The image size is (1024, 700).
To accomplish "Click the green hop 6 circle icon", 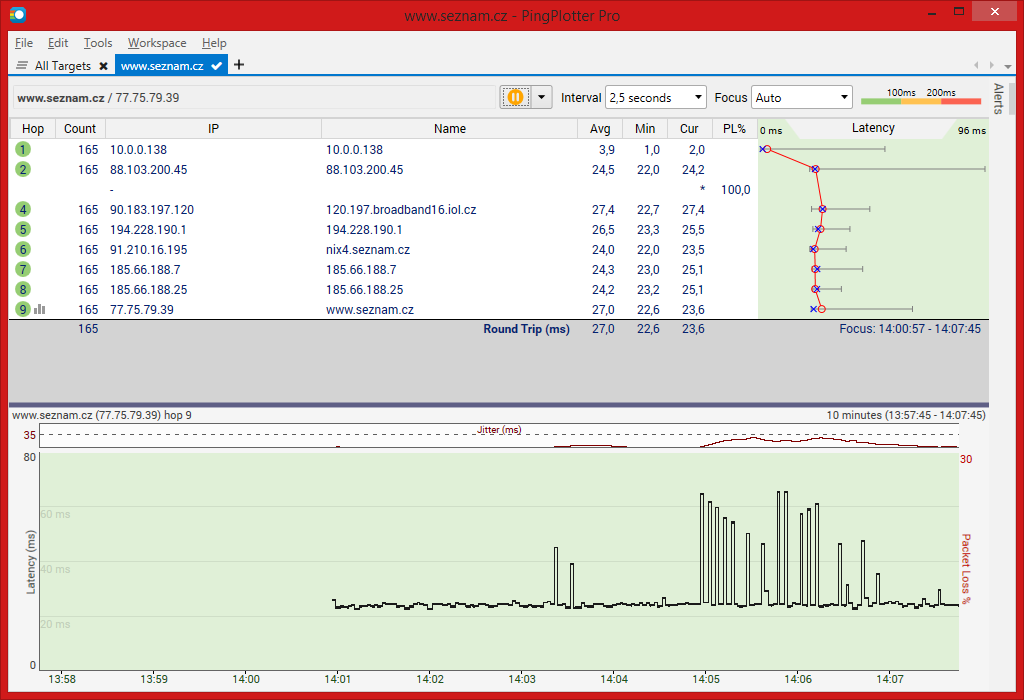I will point(23,250).
